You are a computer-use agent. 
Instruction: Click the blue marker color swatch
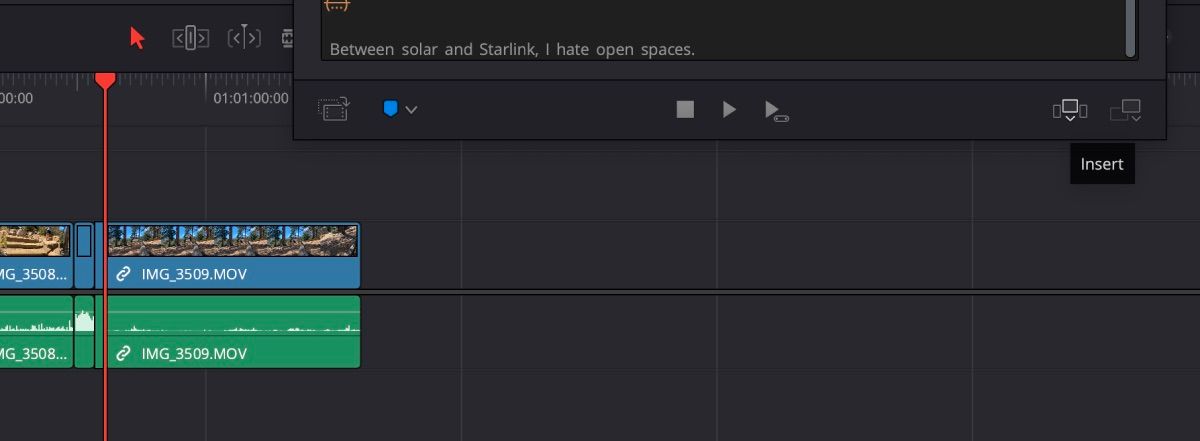click(391, 109)
